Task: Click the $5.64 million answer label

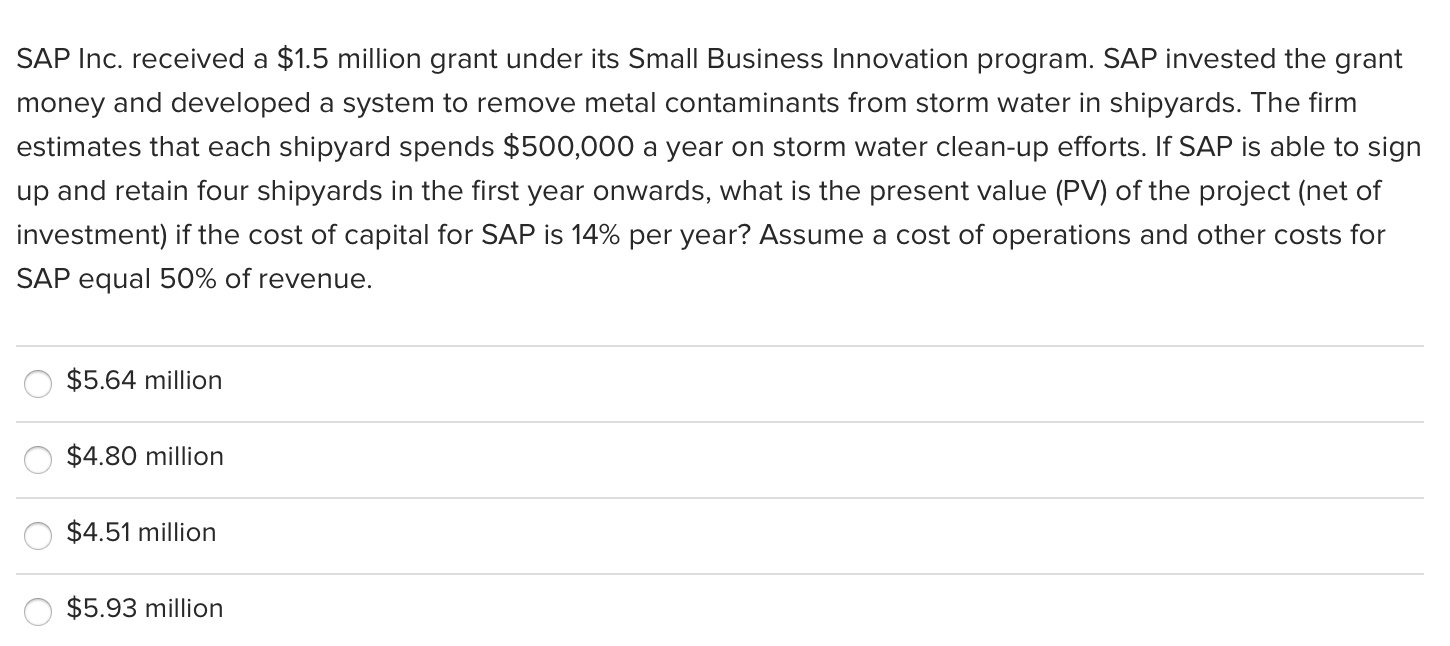Action: (x=144, y=381)
